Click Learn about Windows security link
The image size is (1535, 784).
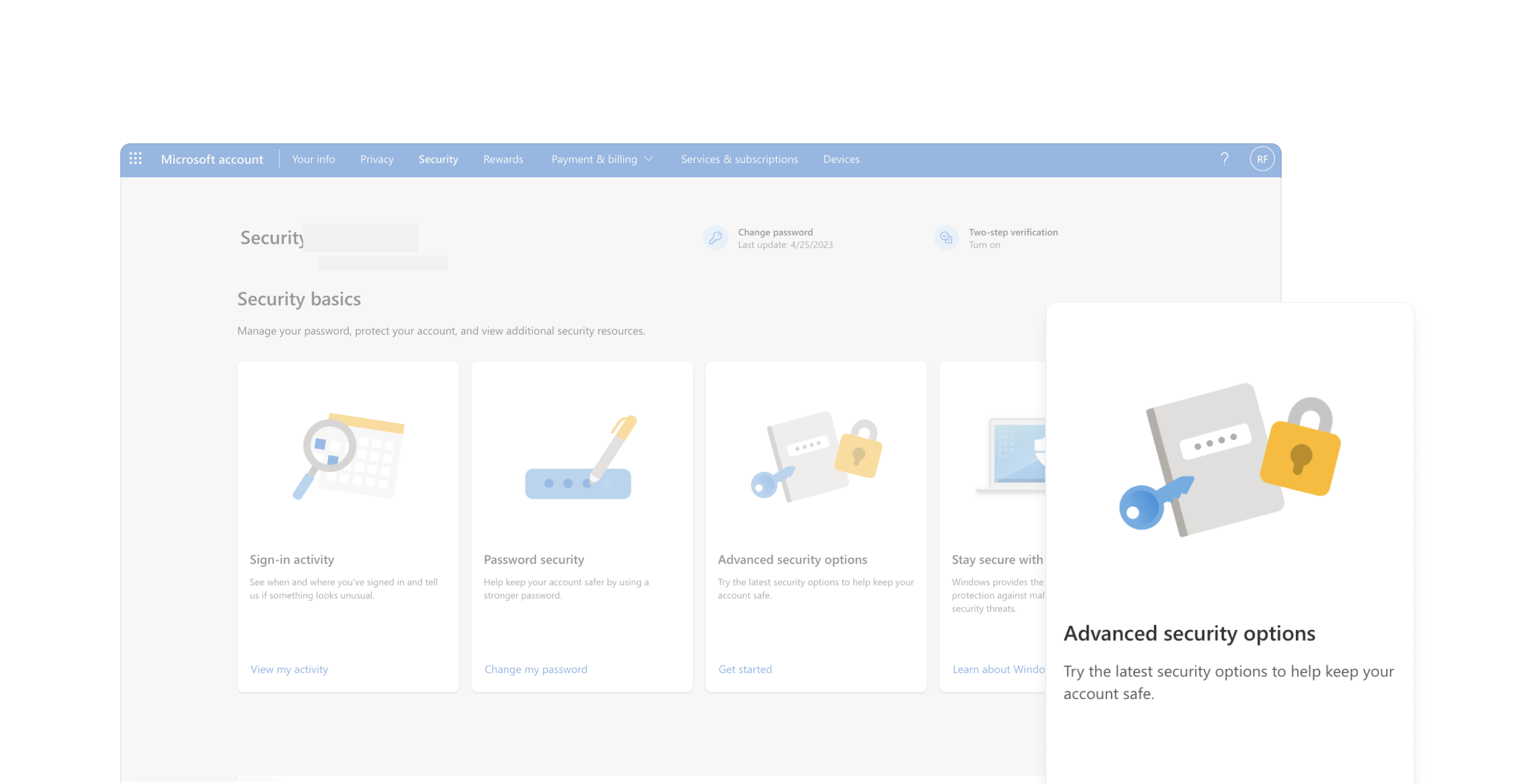click(x=998, y=669)
